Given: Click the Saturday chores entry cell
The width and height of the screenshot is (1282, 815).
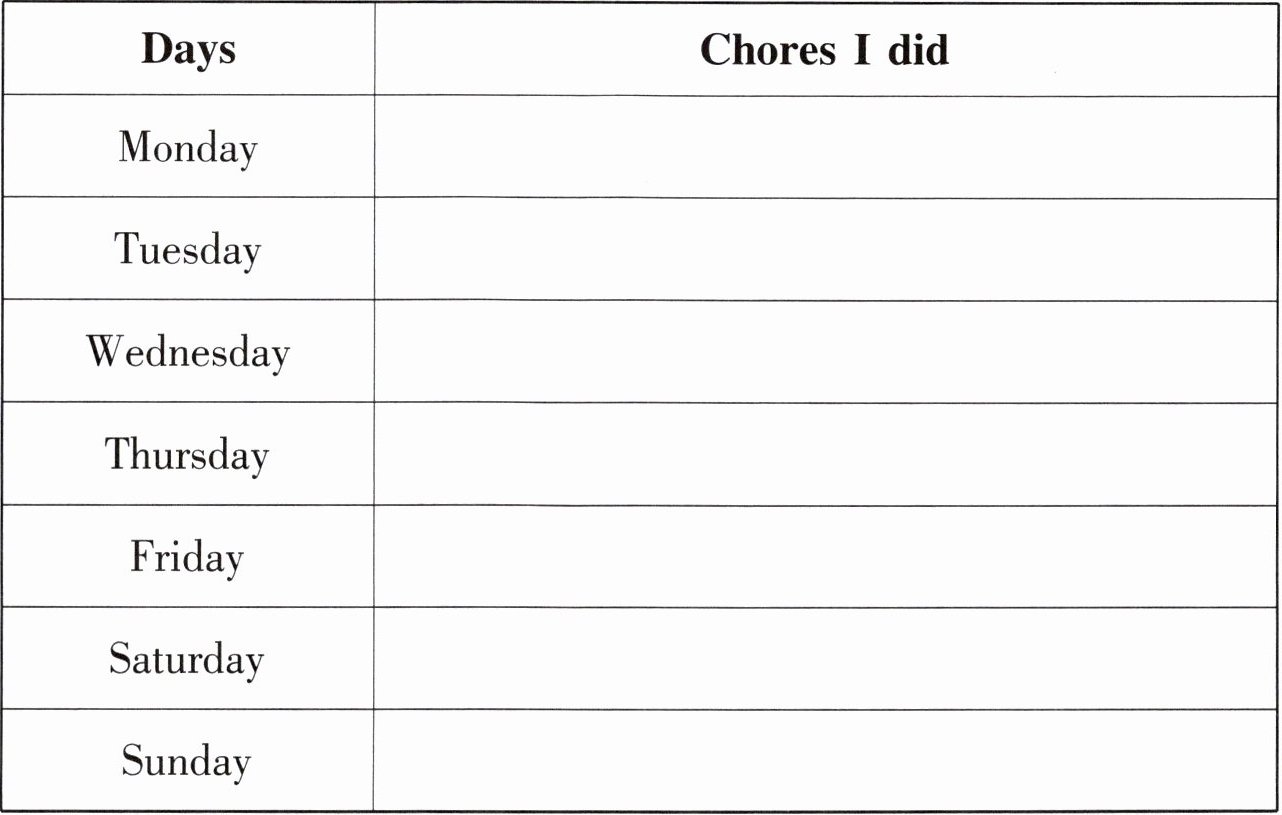Looking at the screenshot, I should coord(826,659).
